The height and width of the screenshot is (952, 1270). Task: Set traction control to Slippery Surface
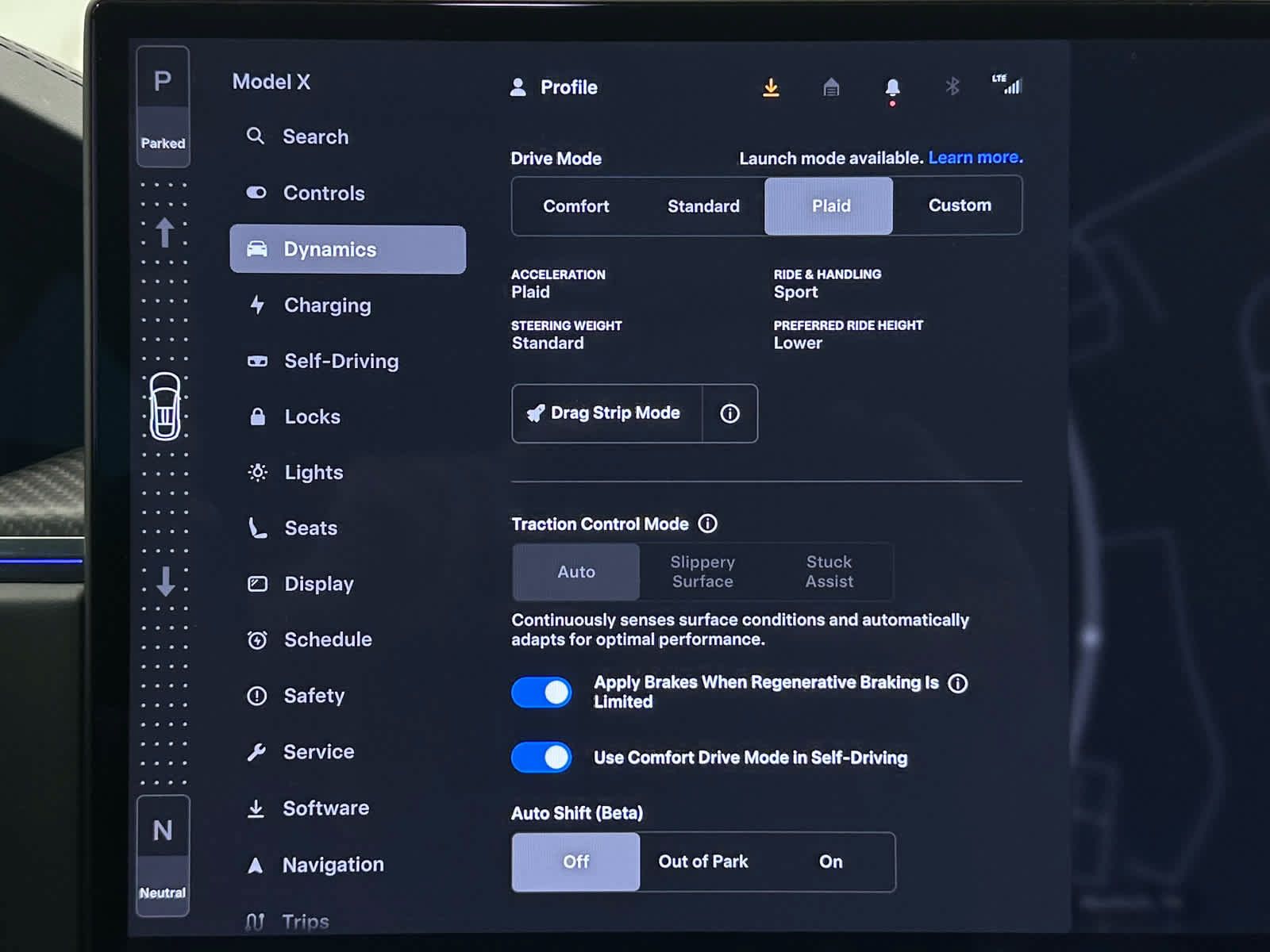(x=702, y=572)
